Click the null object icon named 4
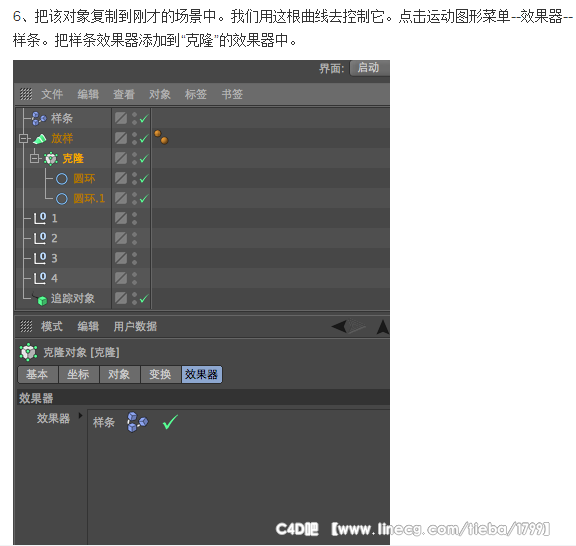Image resolution: width=576 pixels, height=546 pixels. (40, 278)
